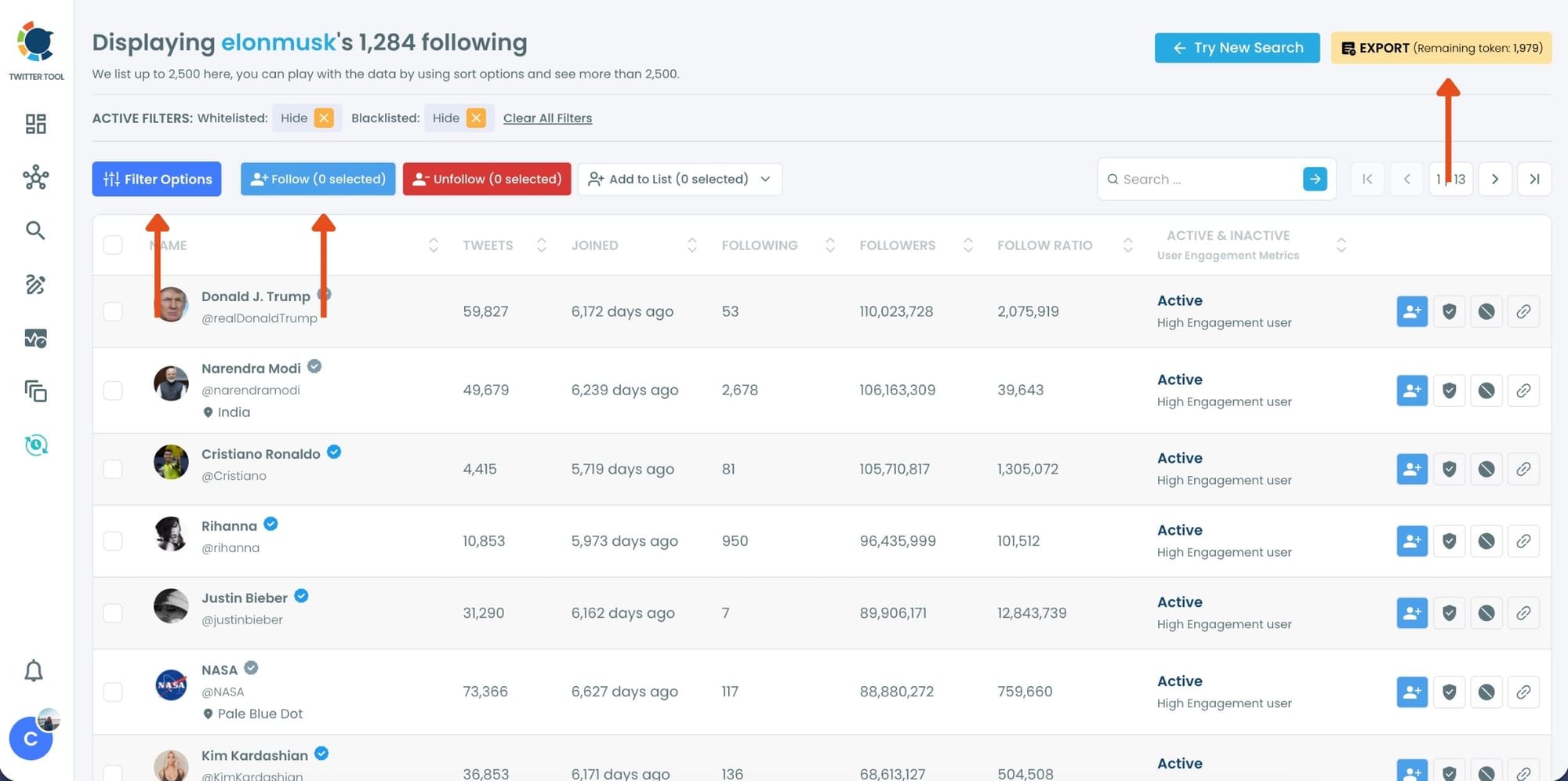Open Narendra Modi's profile link icon
The height and width of the screenshot is (781, 1568).
(x=1523, y=390)
